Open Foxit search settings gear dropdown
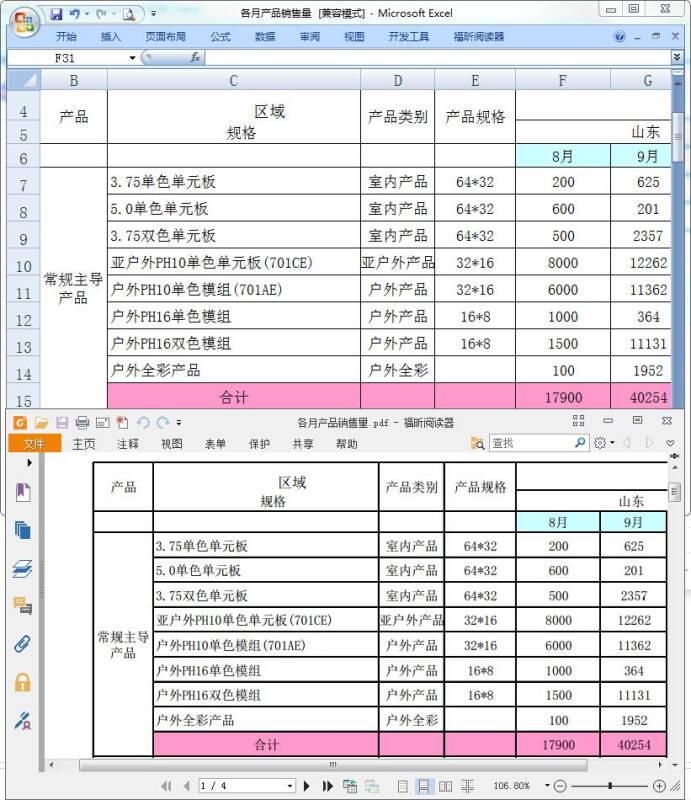 pos(604,443)
